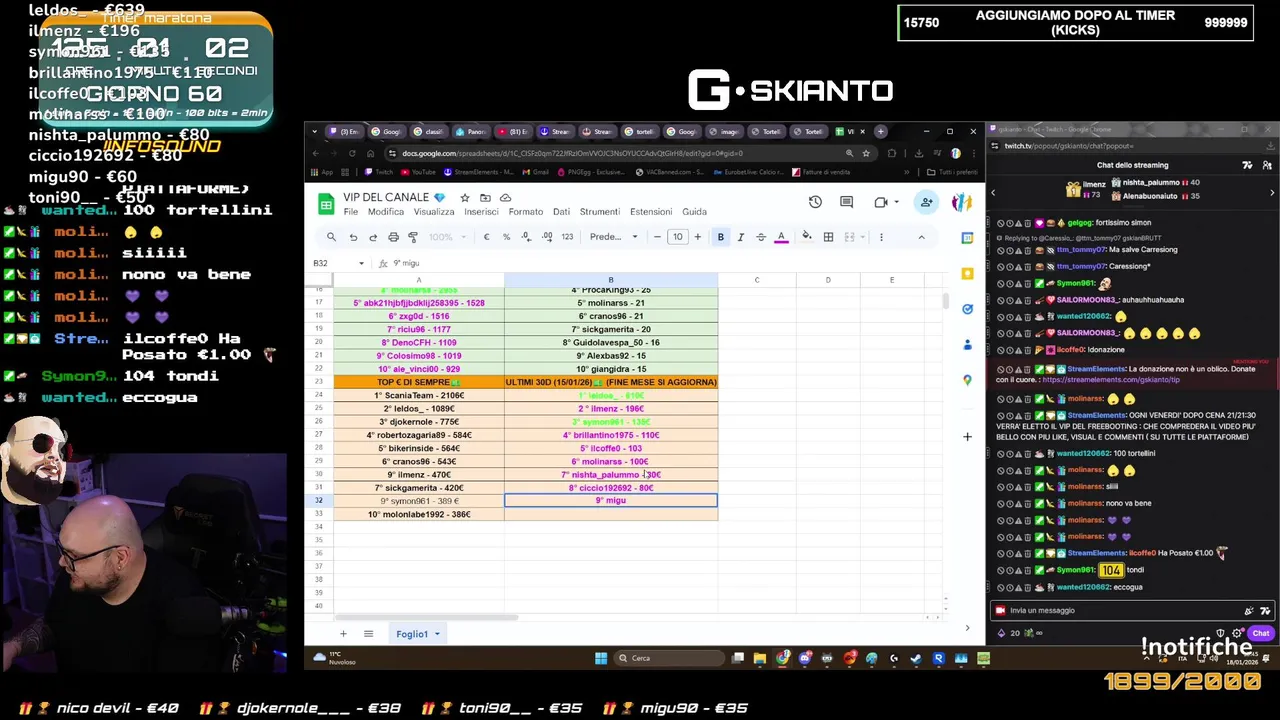This screenshot has height=720, width=1280.
Task: Click the Redo arrow in Sheets toolbar
Action: click(373, 237)
